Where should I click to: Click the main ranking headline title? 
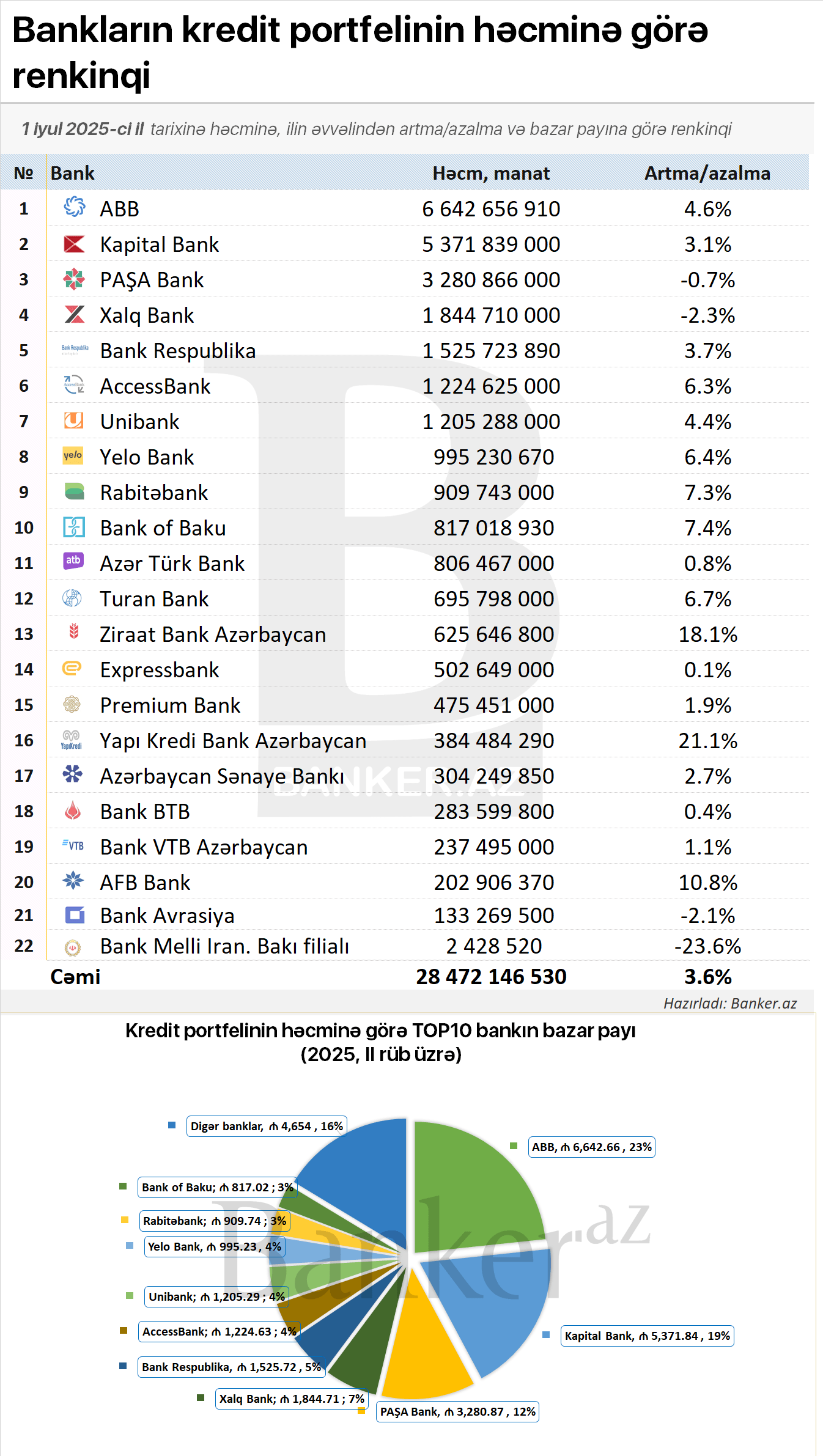360,53
